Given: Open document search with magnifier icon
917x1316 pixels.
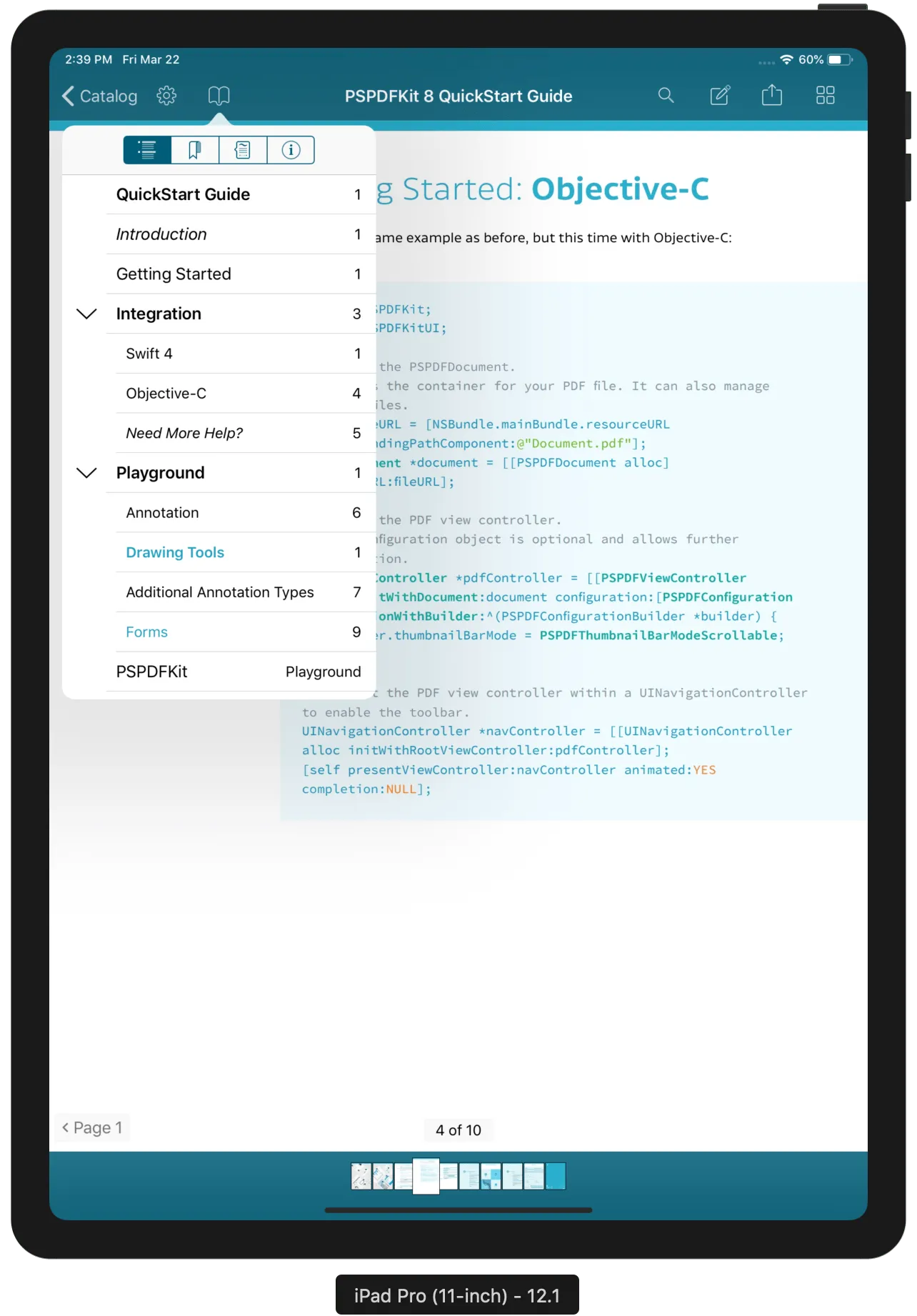Looking at the screenshot, I should coord(666,96).
